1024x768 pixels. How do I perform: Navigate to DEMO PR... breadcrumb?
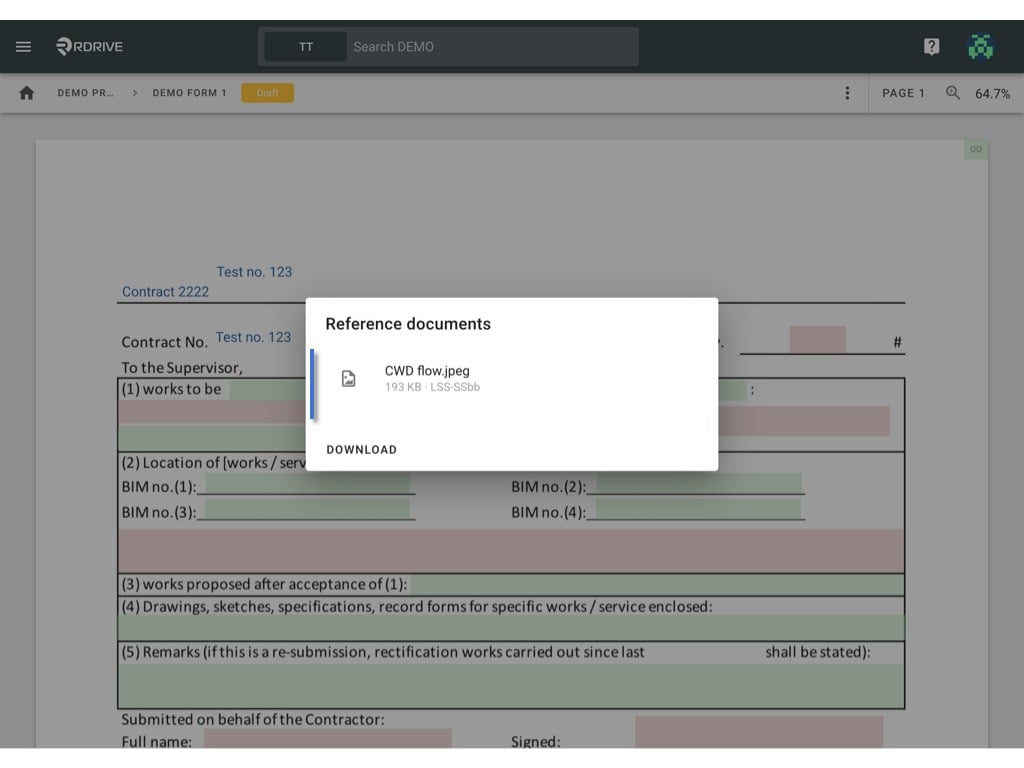click(86, 93)
